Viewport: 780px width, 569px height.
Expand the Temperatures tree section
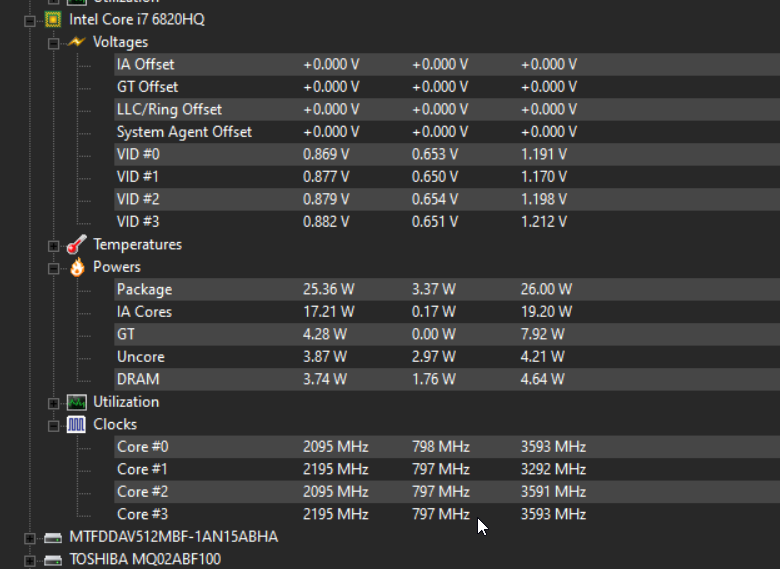point(53,245)
